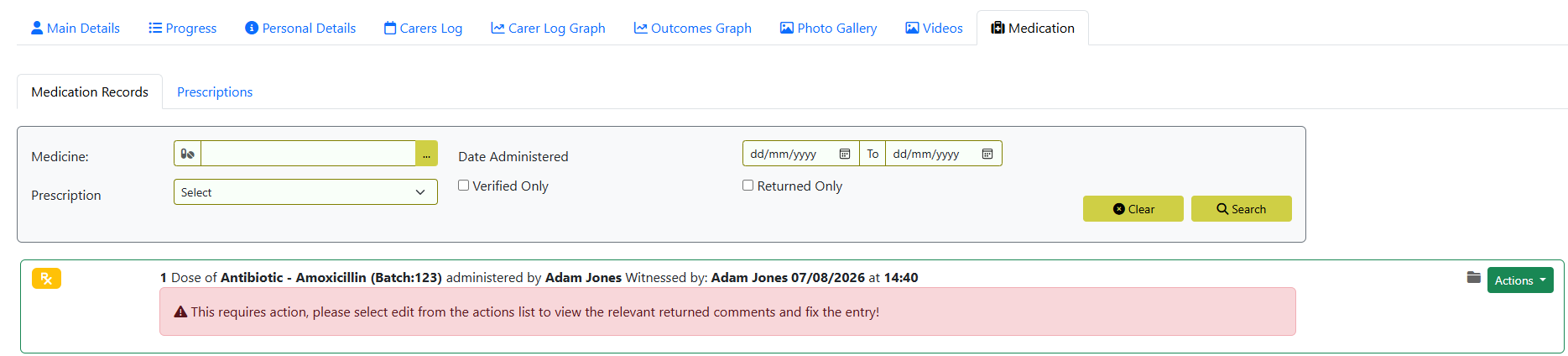The height and width of the screenshot is (356, 1568).
Task: Expand the Prescription Select dropdown
Action: 305,192
